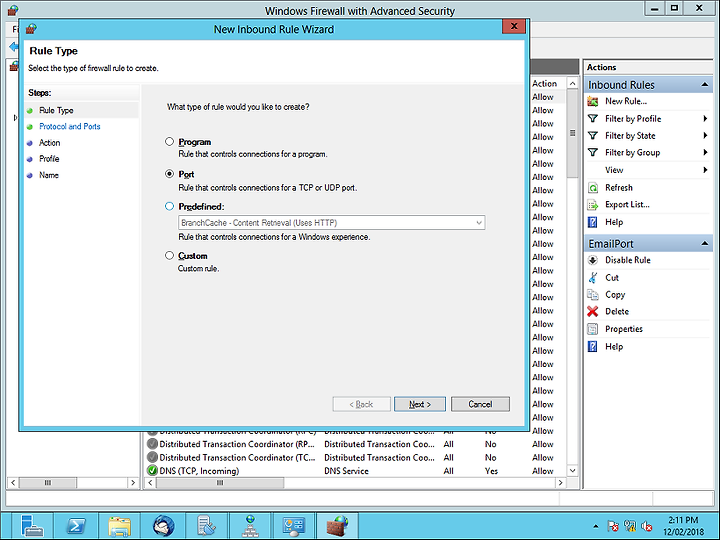
Task: Select the Program rule type radio button
Action: [x=169, y=141]
